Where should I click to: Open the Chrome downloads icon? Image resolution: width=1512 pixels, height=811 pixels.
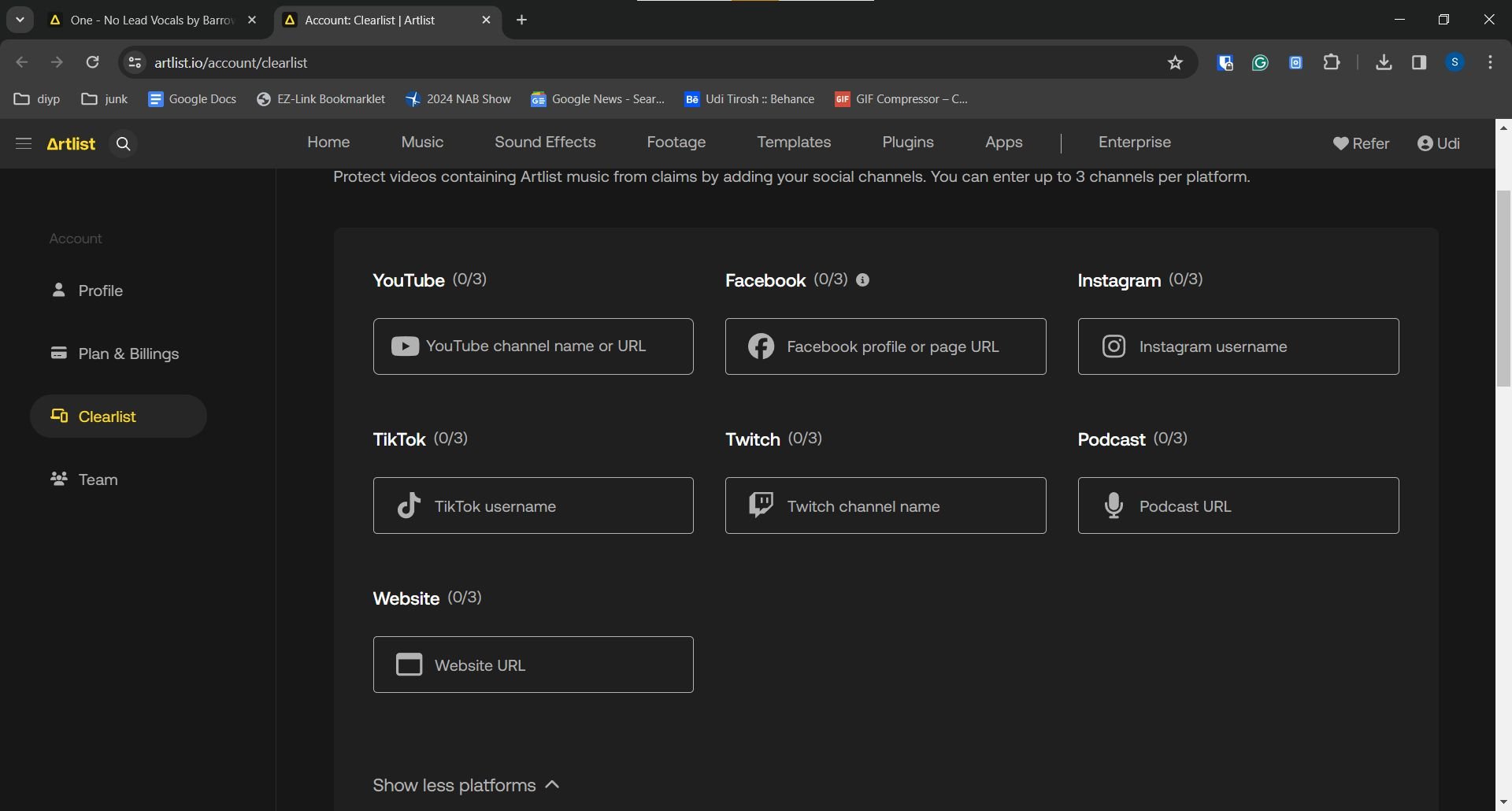tap(1384, 62)
